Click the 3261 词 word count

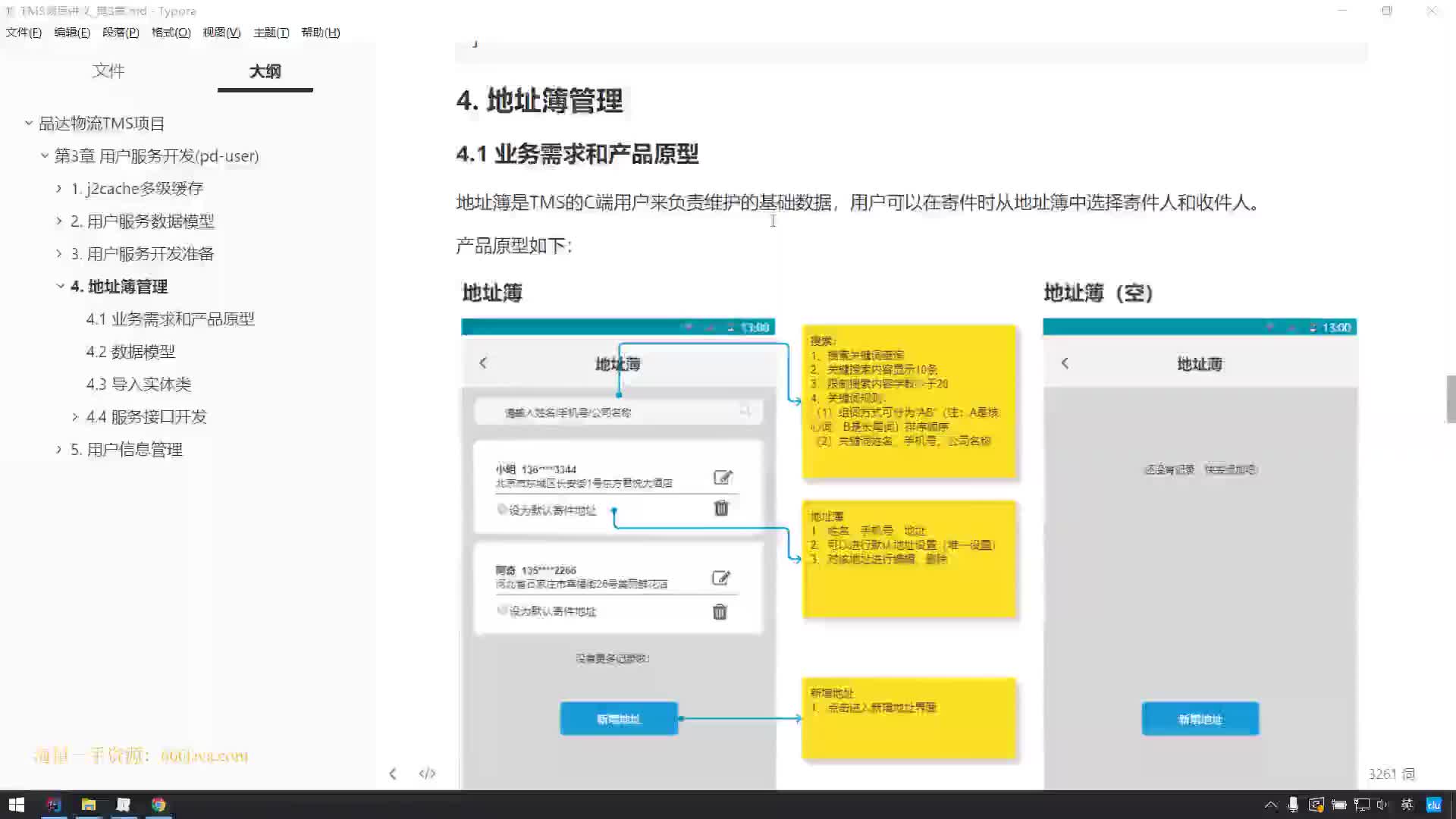pyautogui.click(x=1392, y=773)
